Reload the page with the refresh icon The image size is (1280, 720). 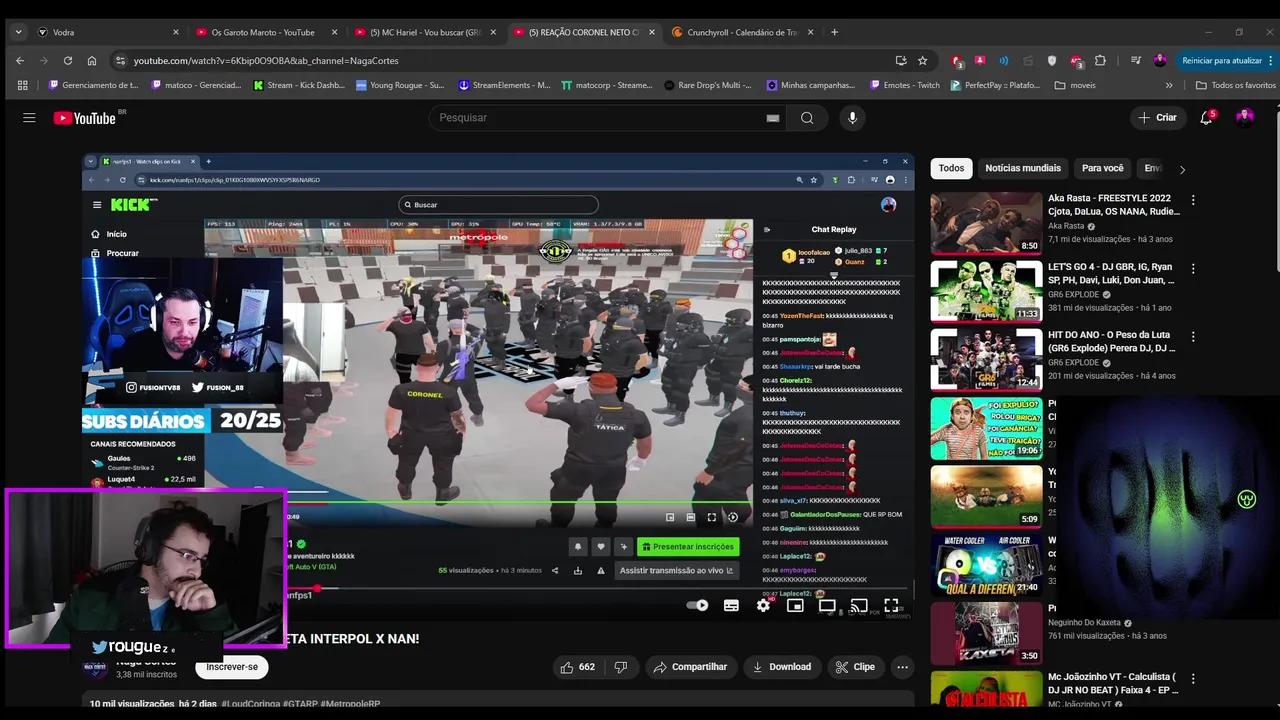(x=68, y=60)
